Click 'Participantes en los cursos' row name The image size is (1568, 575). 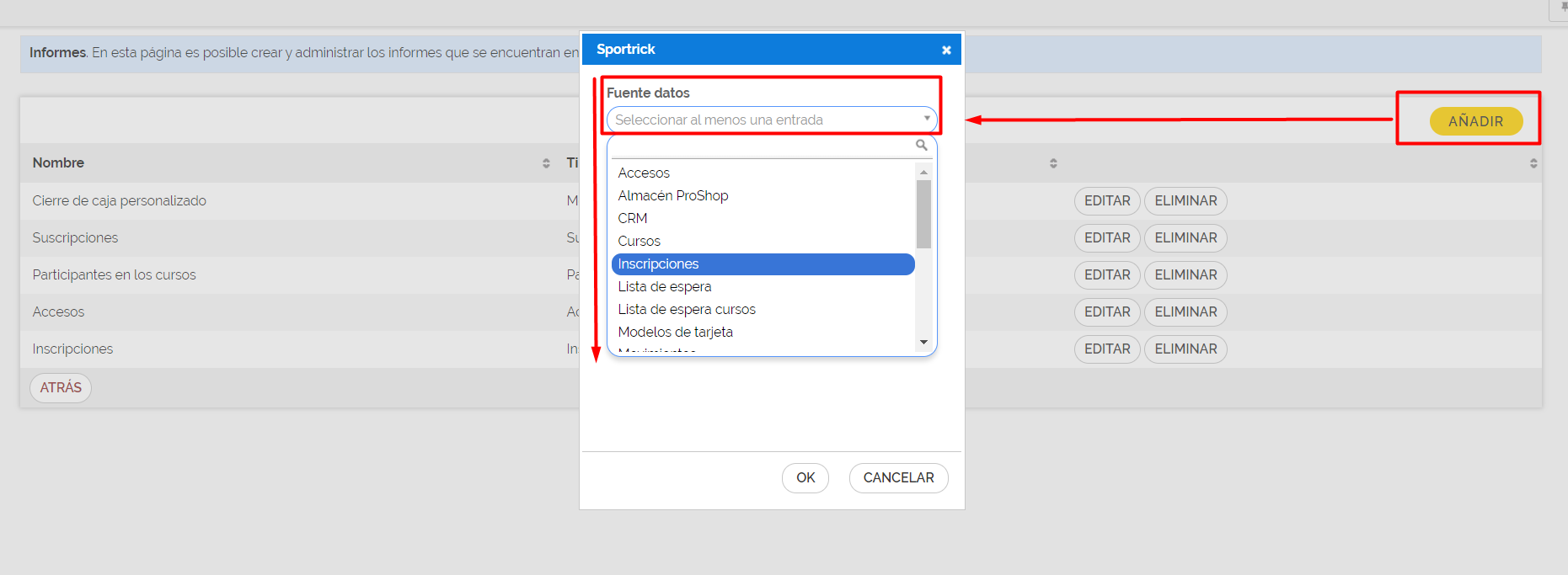pos(114,274)
